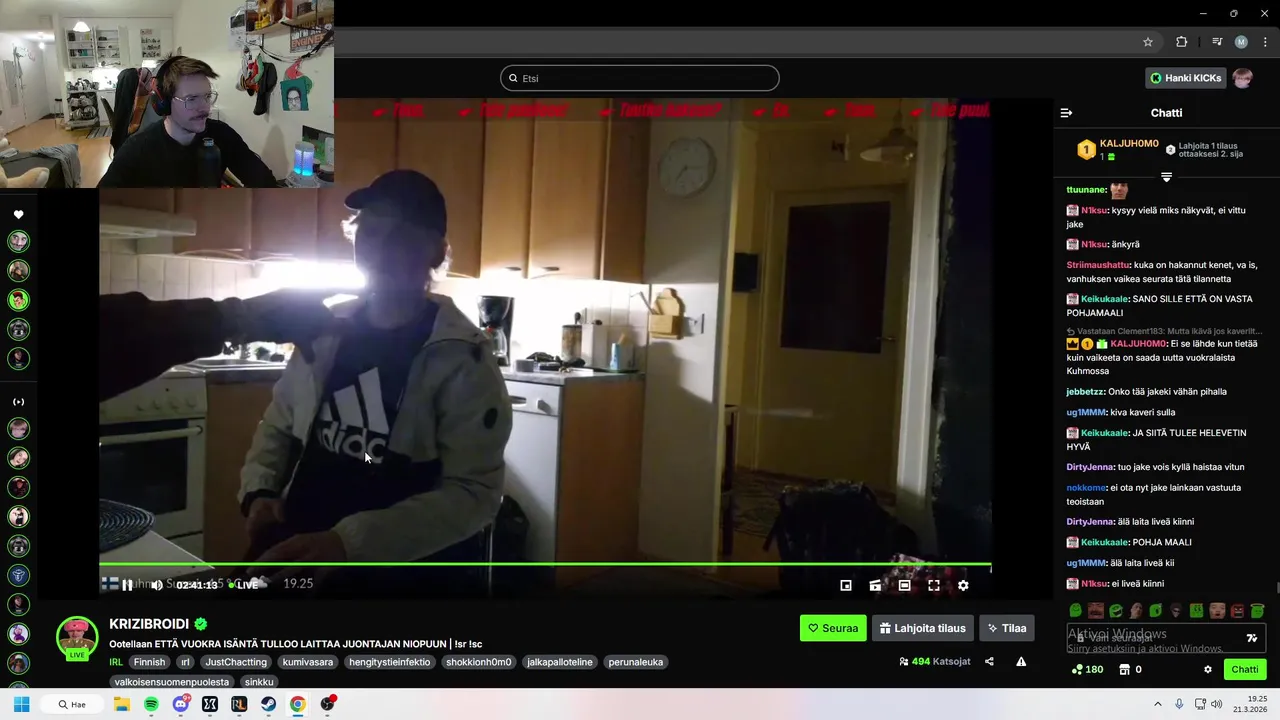
Task: Open Chrome profile avatar
Action: coord(1241,42)
